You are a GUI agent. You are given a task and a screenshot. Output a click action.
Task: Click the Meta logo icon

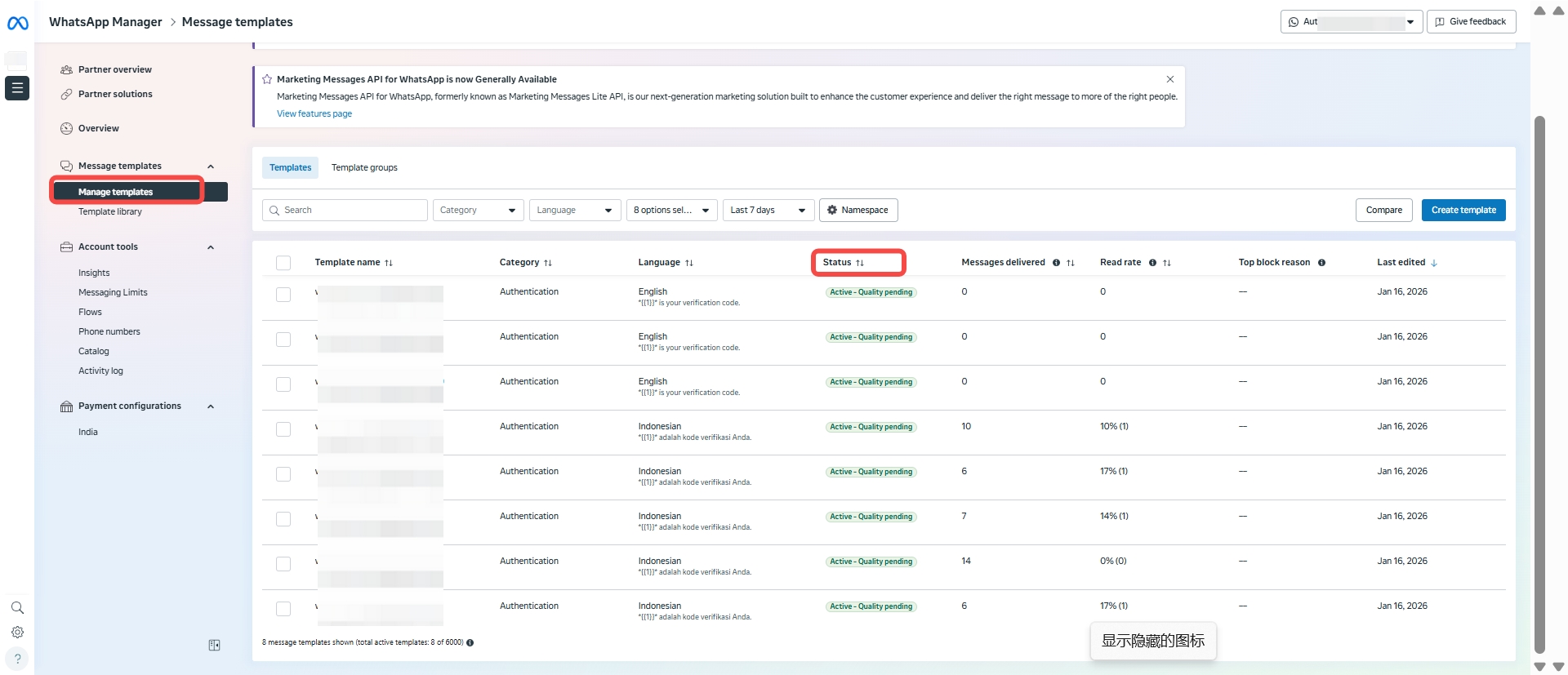[18, 24]
